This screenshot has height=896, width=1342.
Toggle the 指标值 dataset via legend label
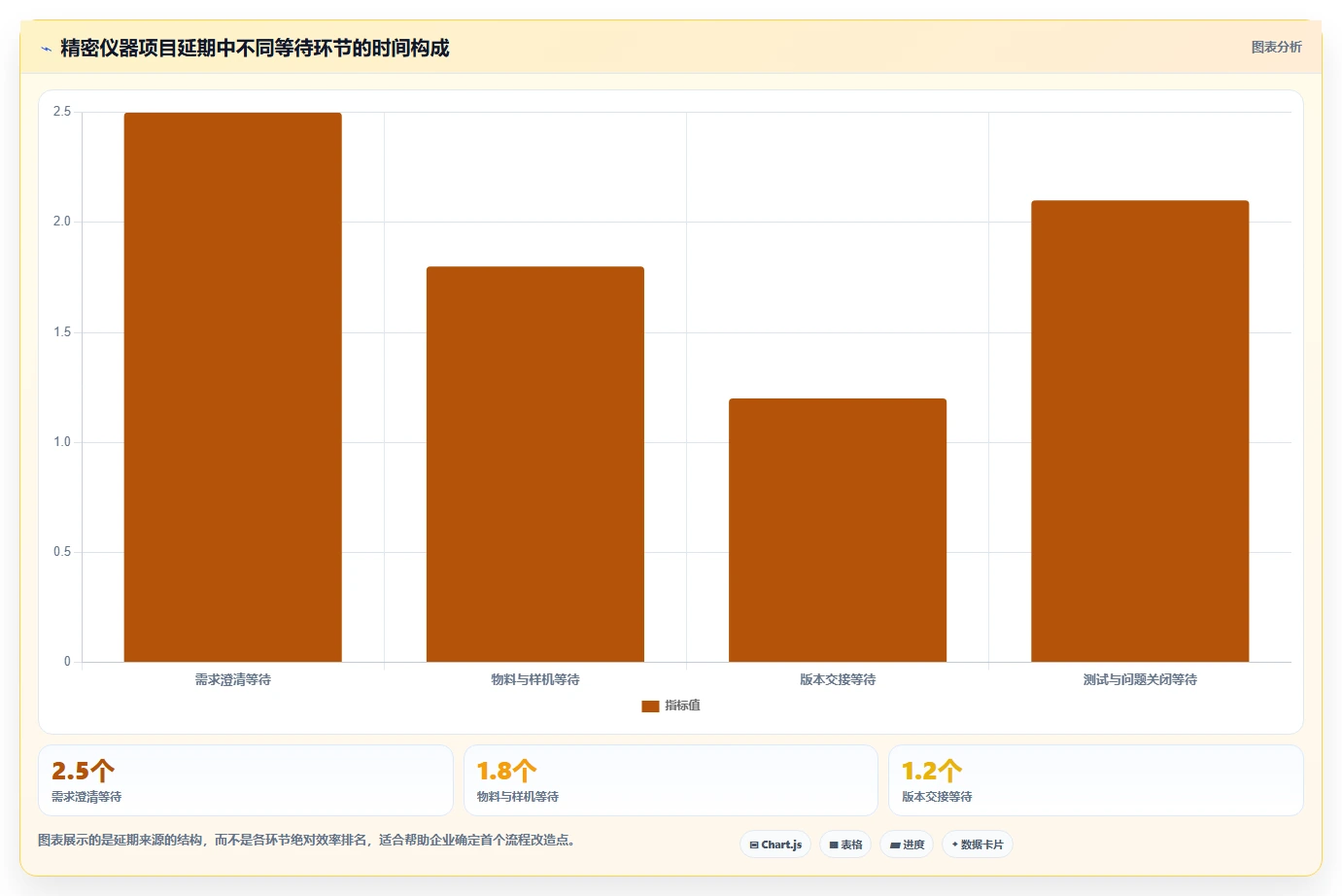[x=682, y=706]
